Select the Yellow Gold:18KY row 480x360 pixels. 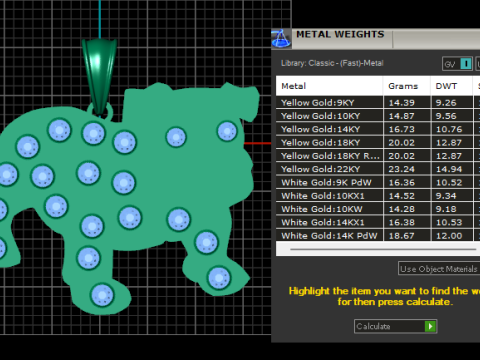tap(378, 143)
